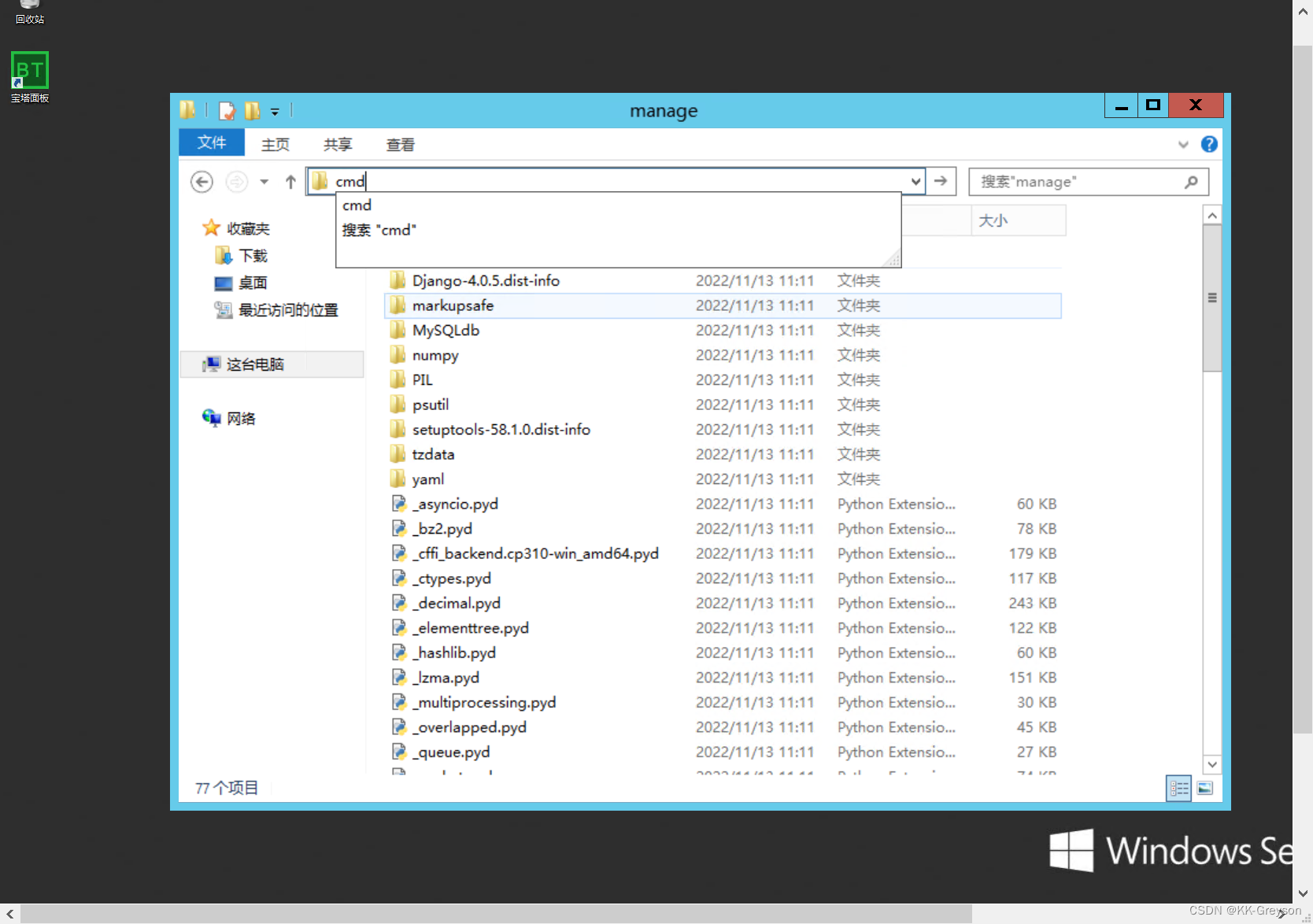The height and width of the screenshot is (924, 1313).
Task: Click the Up one level arrow
Action: [x=290, y=182]
